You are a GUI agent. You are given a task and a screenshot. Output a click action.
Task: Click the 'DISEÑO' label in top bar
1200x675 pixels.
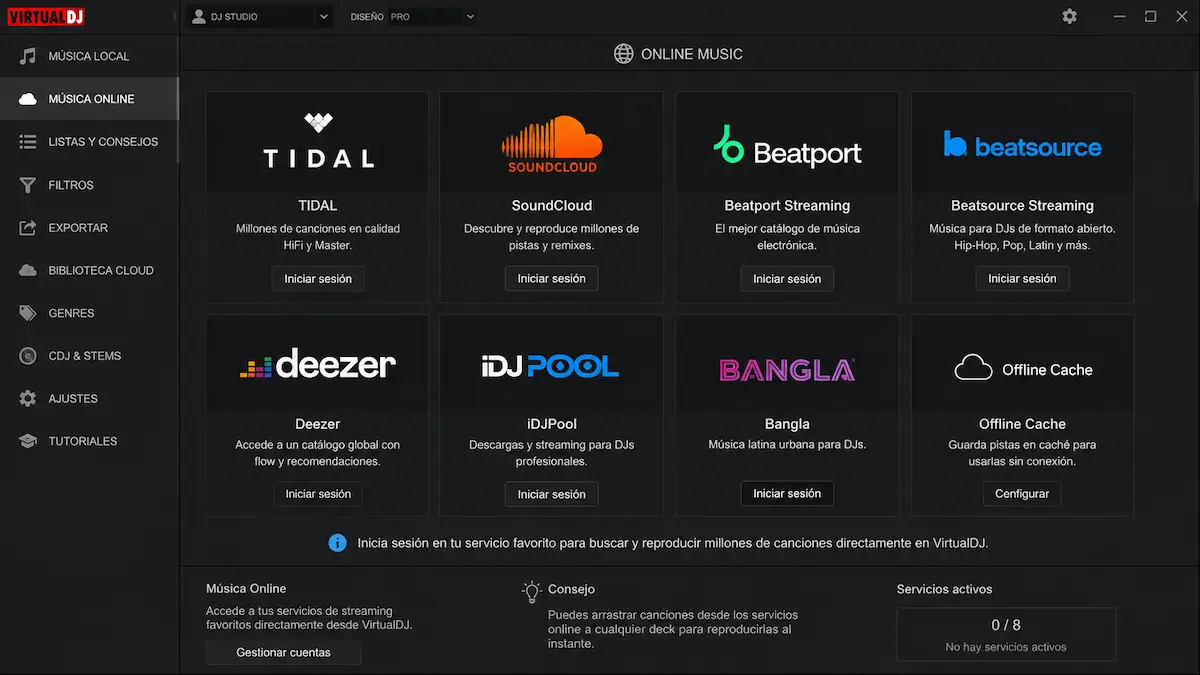point(367,17)
